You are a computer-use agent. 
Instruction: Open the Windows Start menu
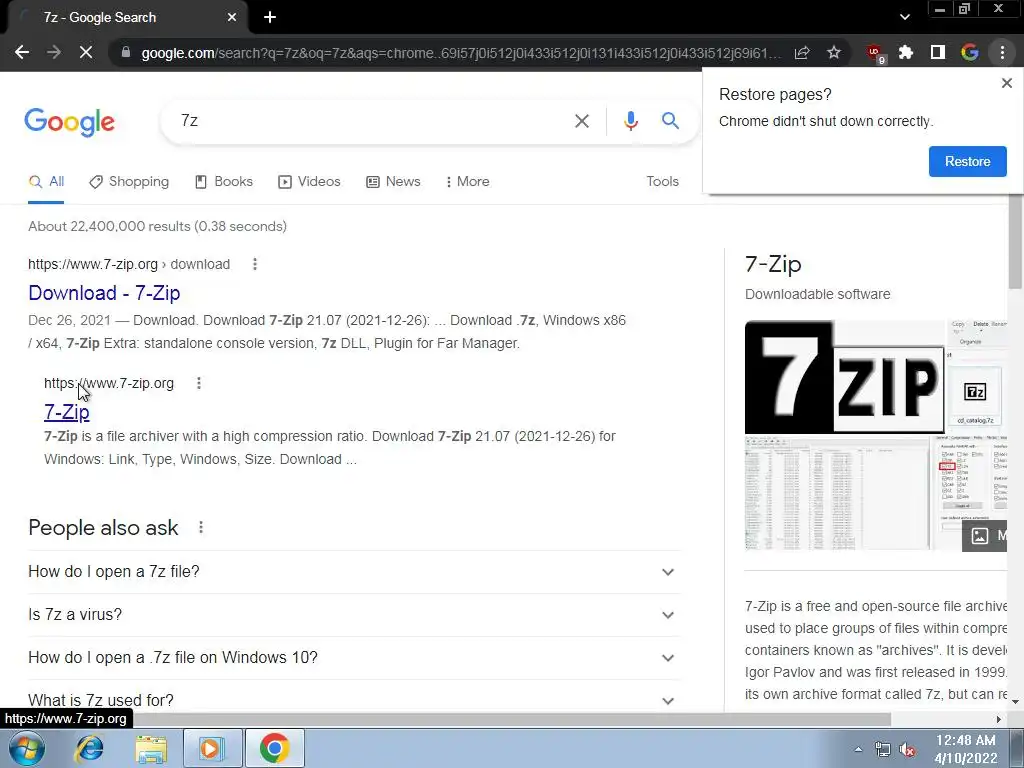click(26, 748)
